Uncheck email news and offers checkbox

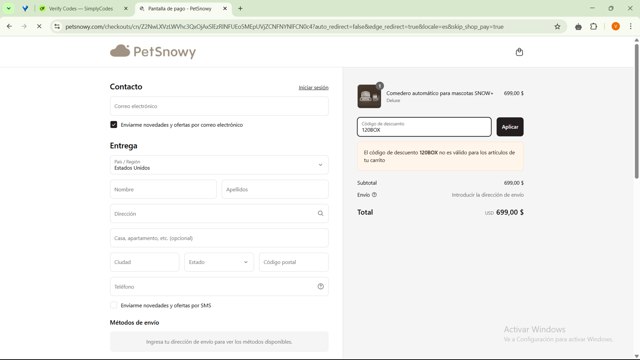(113, 124)
